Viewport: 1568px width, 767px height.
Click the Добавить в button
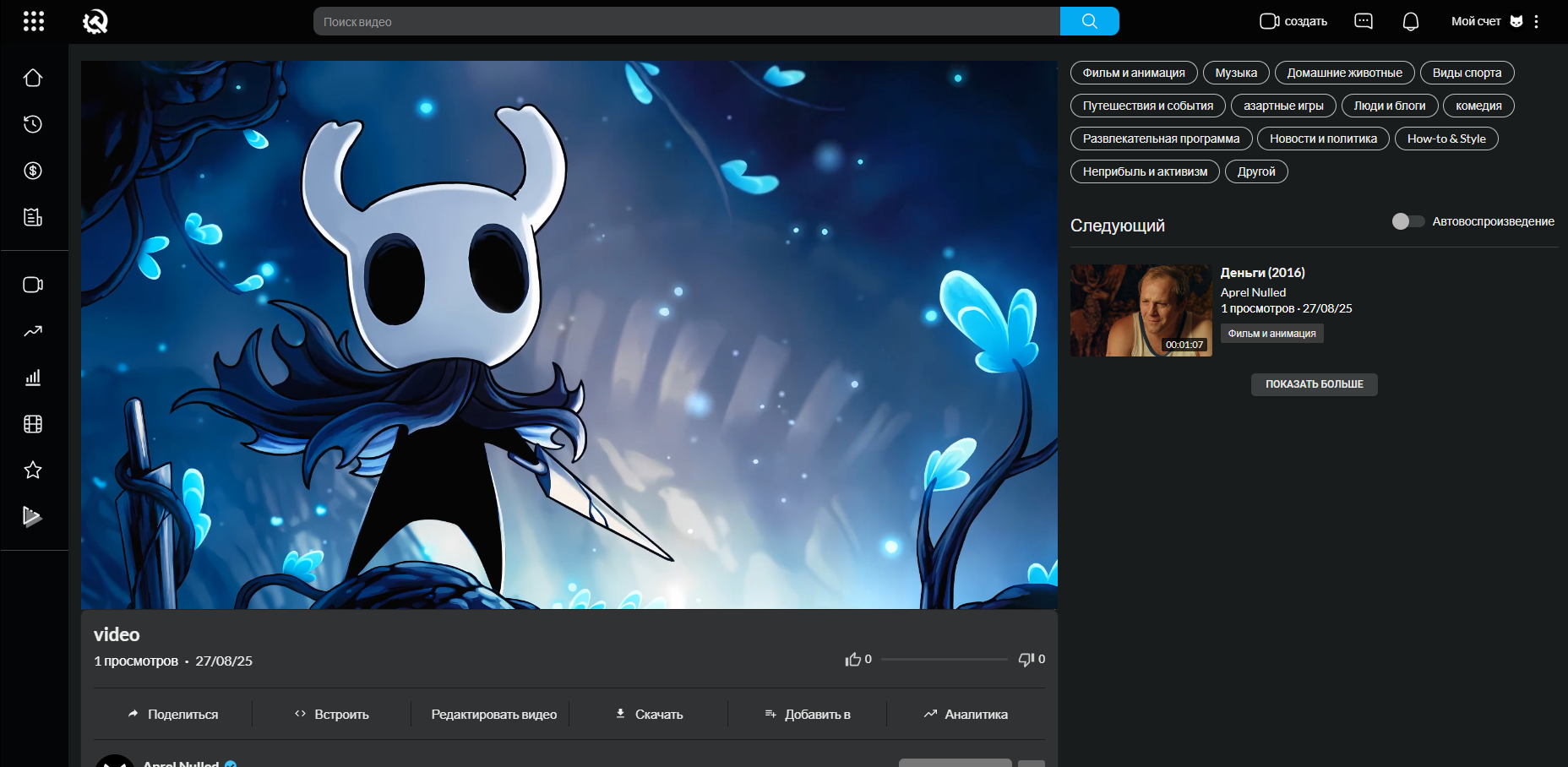808,714
